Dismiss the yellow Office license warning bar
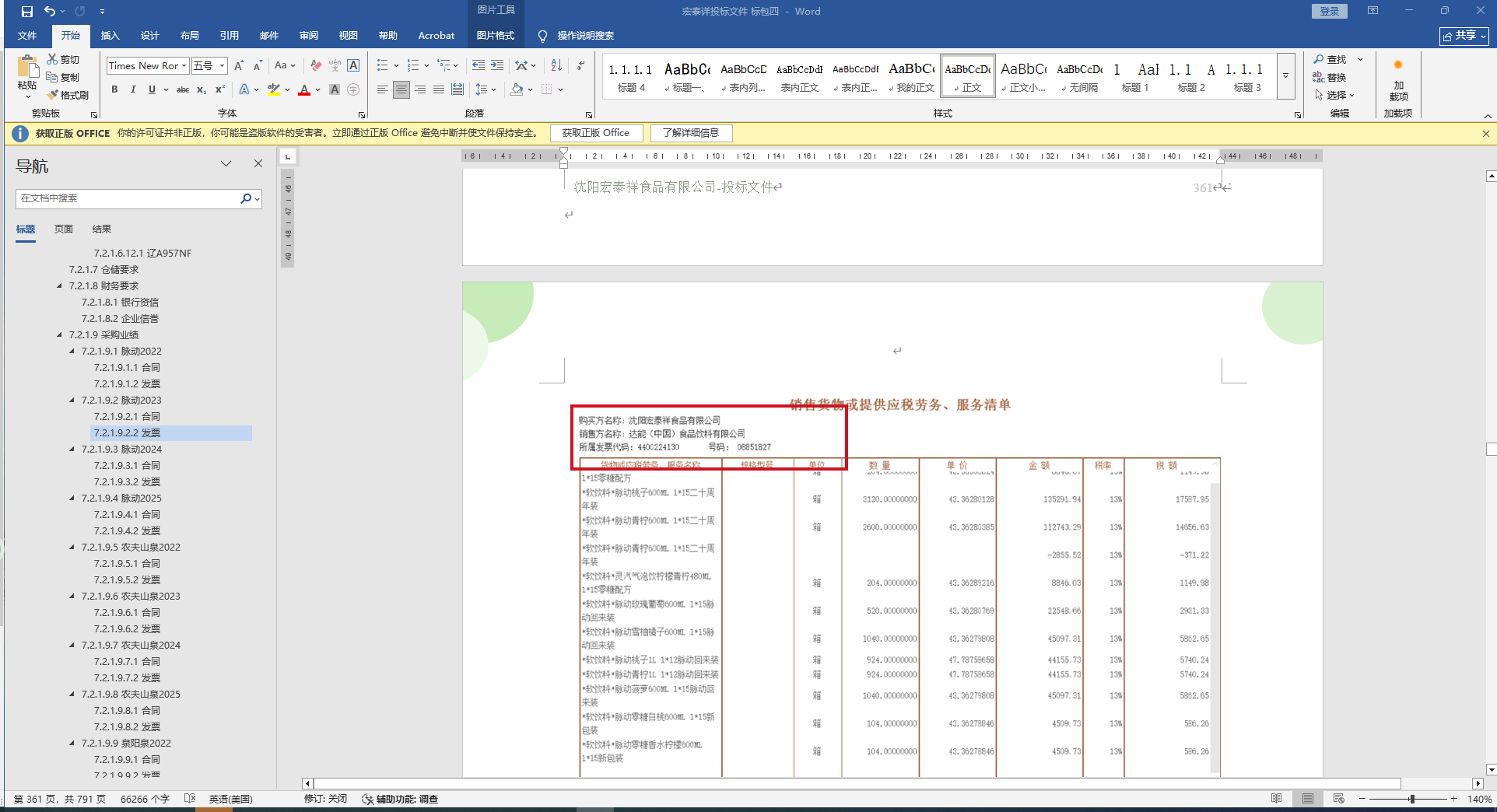 click(1485, 134)
